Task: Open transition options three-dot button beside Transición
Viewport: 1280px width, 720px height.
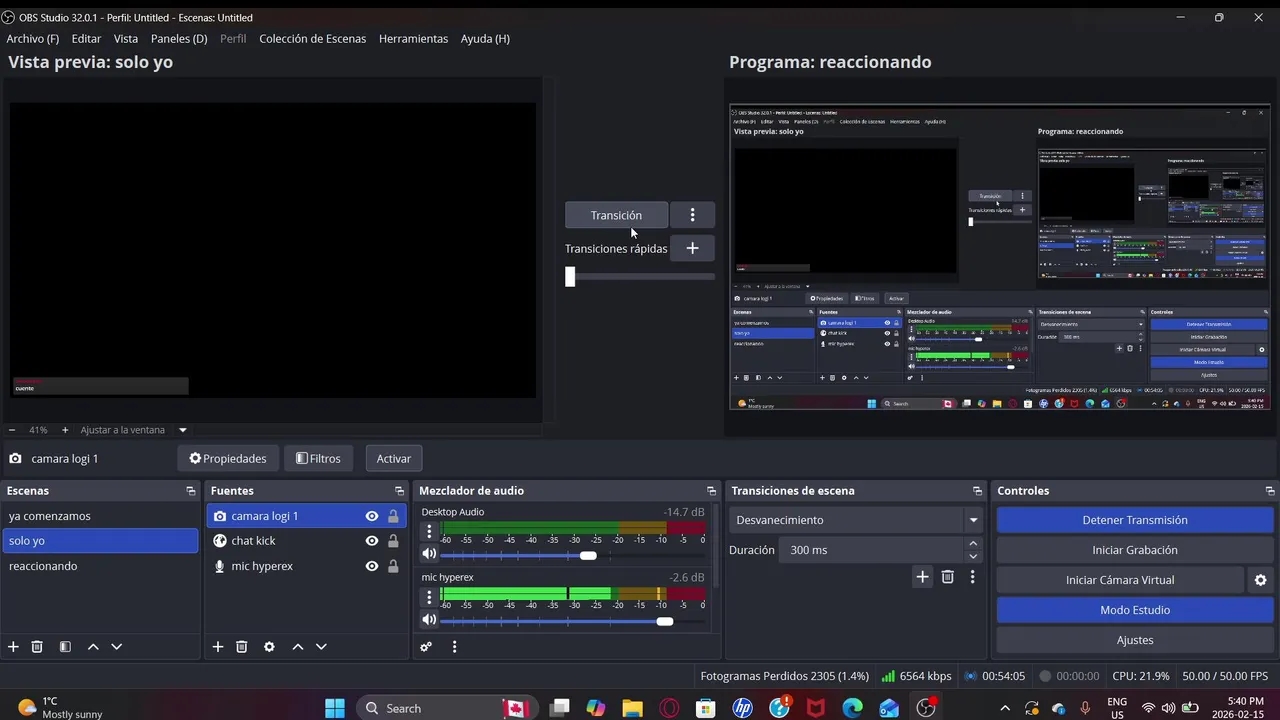Action: coord(692,215)
